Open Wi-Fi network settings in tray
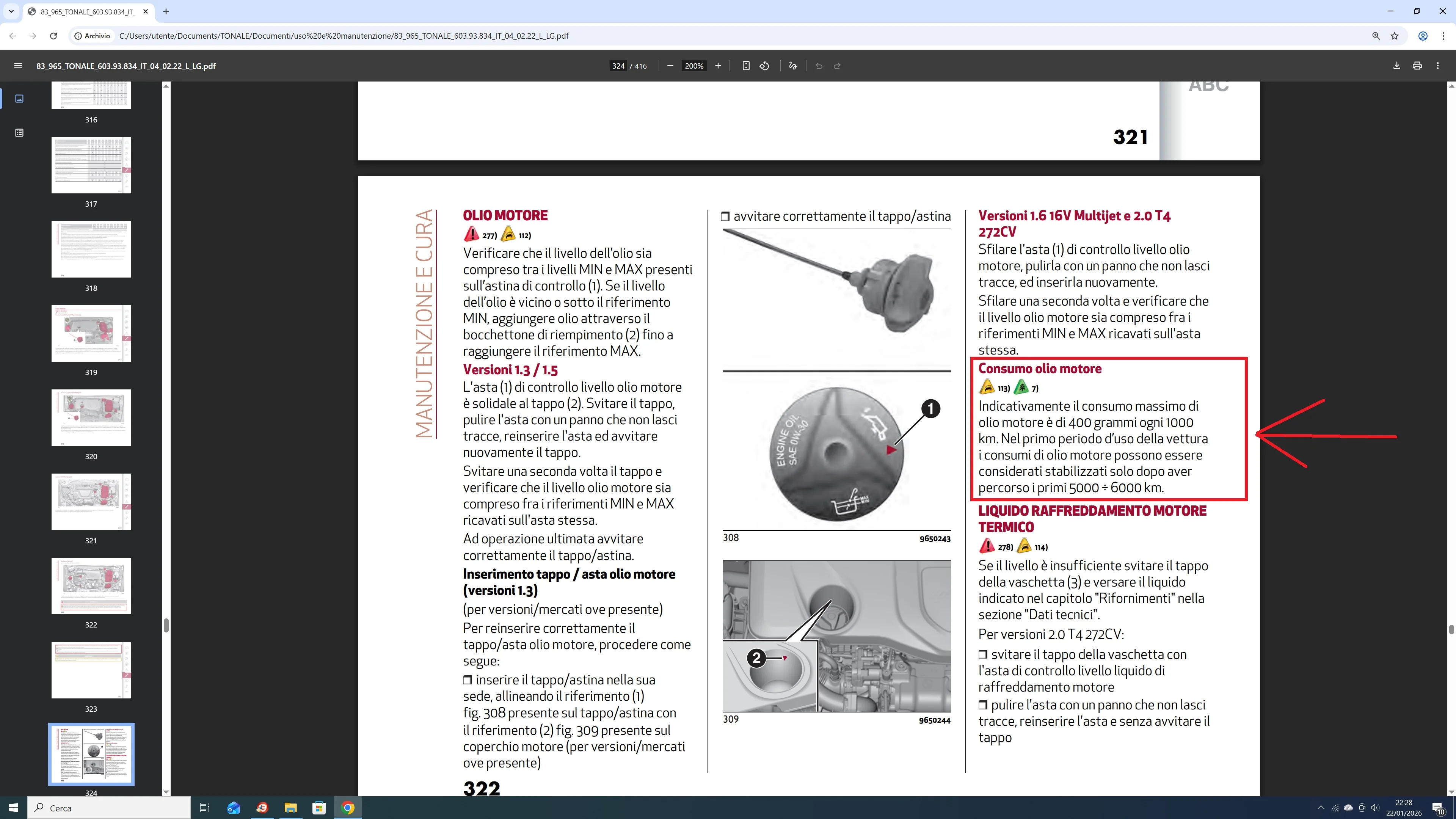 pyautogui.click(x=1335, y=808)
